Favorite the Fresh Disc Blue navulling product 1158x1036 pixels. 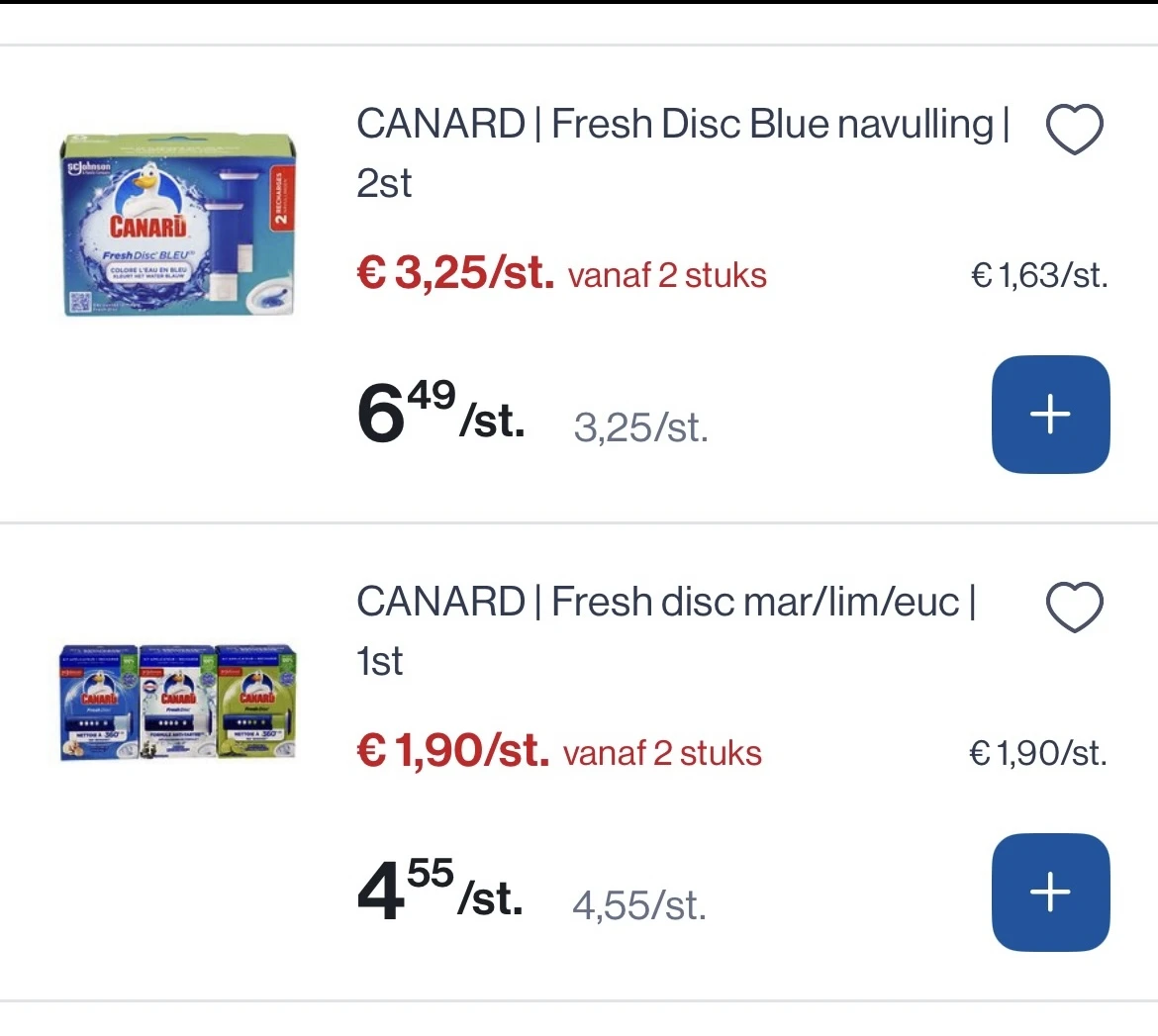[1074, 130]
